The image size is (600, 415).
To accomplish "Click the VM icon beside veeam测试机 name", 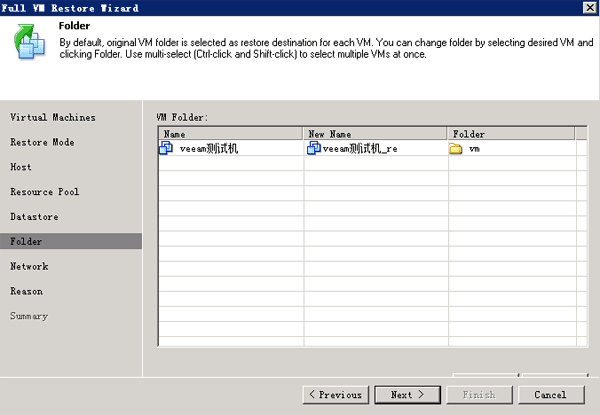I will (166, 148).
